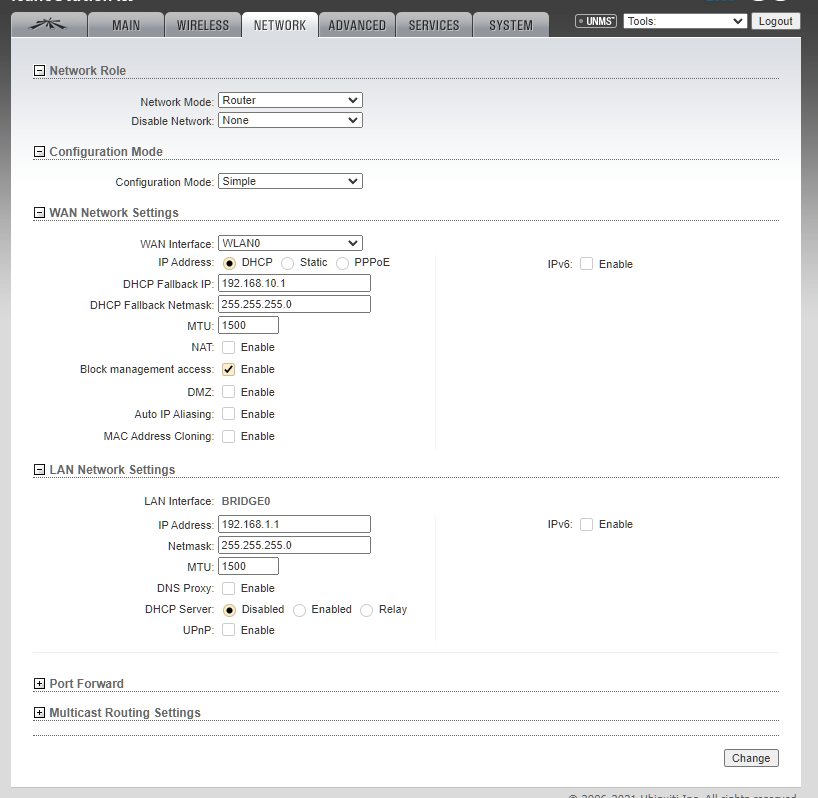This screenshot has width=818, height=798.
Task: Enable the DNS Proxy checkbox
Action: pos(228,588)
